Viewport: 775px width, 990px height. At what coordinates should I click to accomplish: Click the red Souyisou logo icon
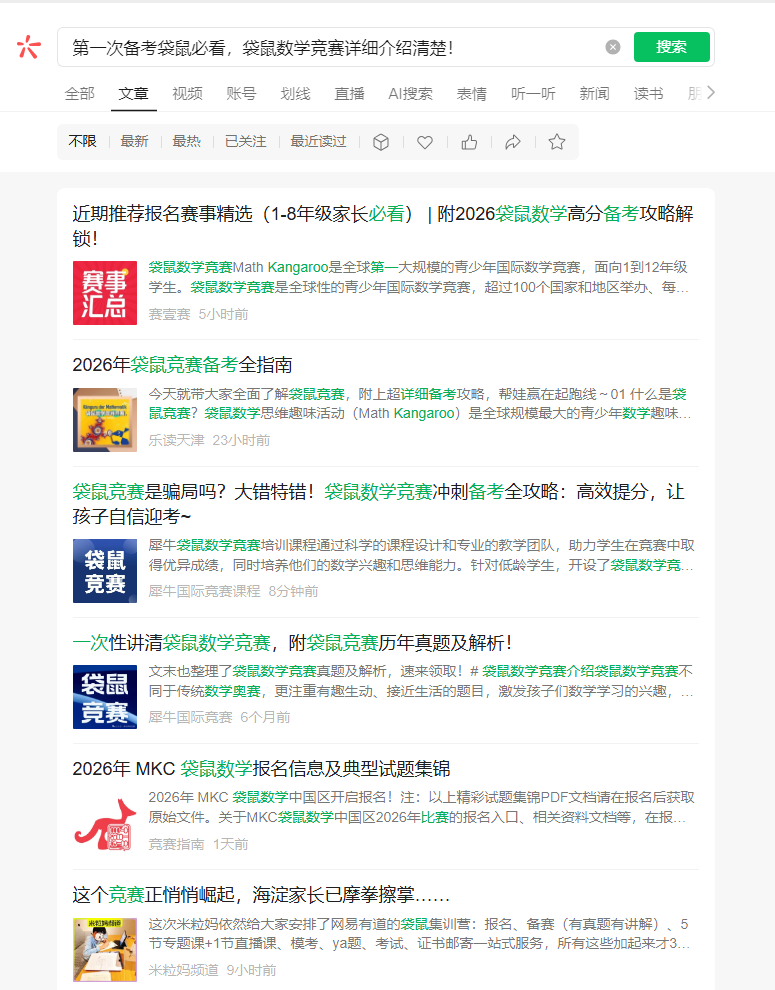coord(29,47)
